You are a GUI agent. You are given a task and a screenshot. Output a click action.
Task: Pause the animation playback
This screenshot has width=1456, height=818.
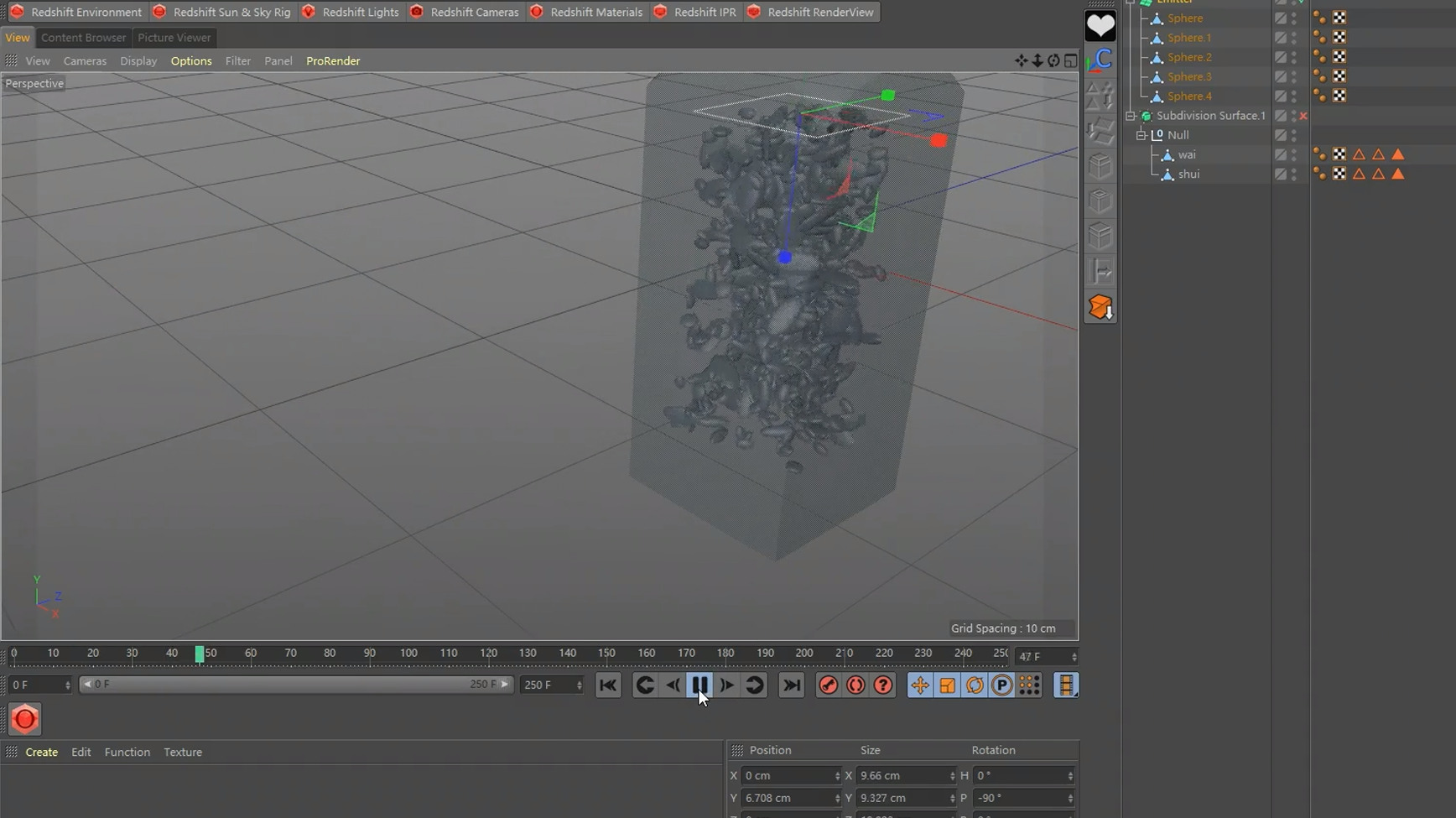(x=699, y=685)
